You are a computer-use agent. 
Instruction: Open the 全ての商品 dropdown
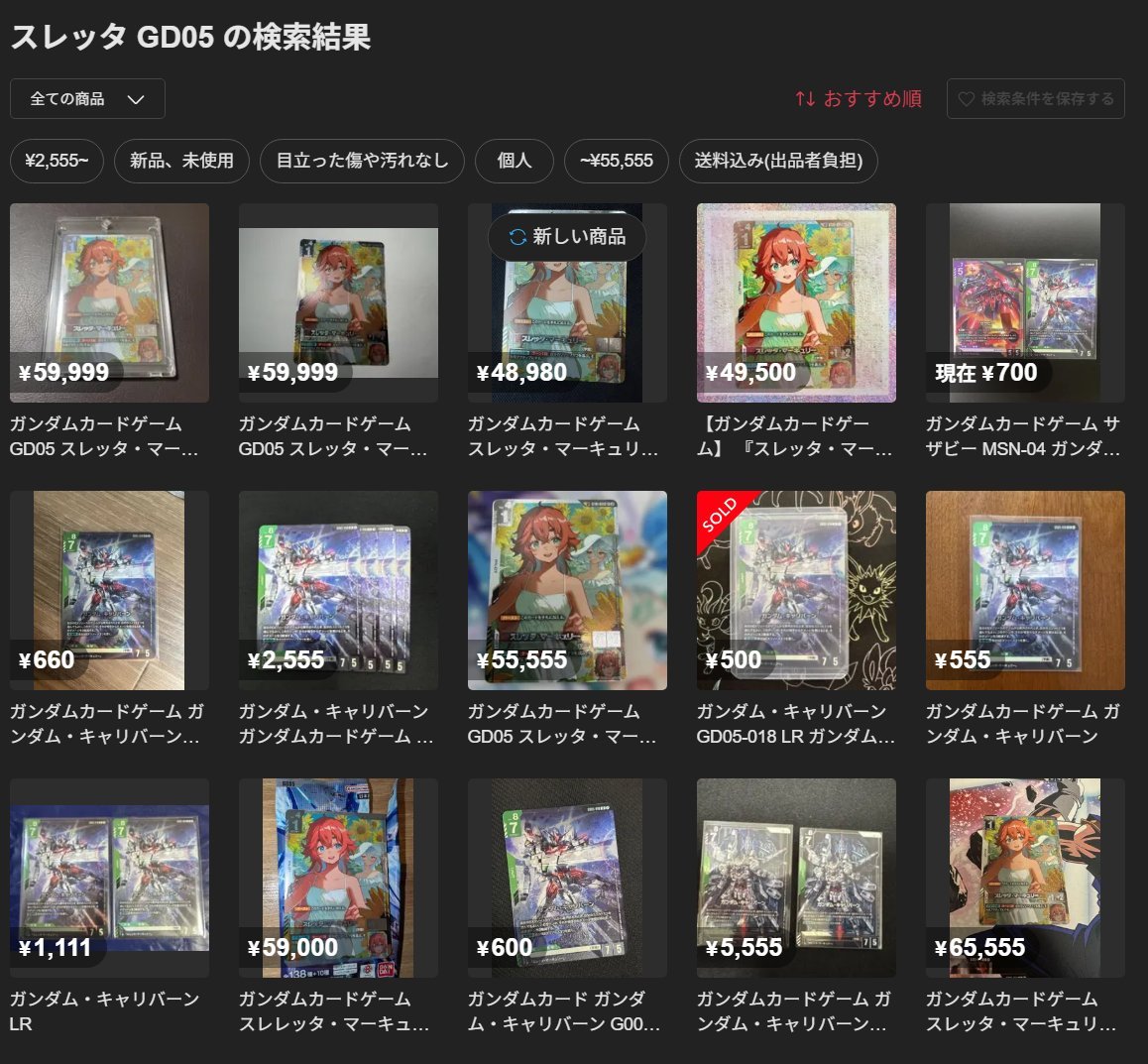87,99
